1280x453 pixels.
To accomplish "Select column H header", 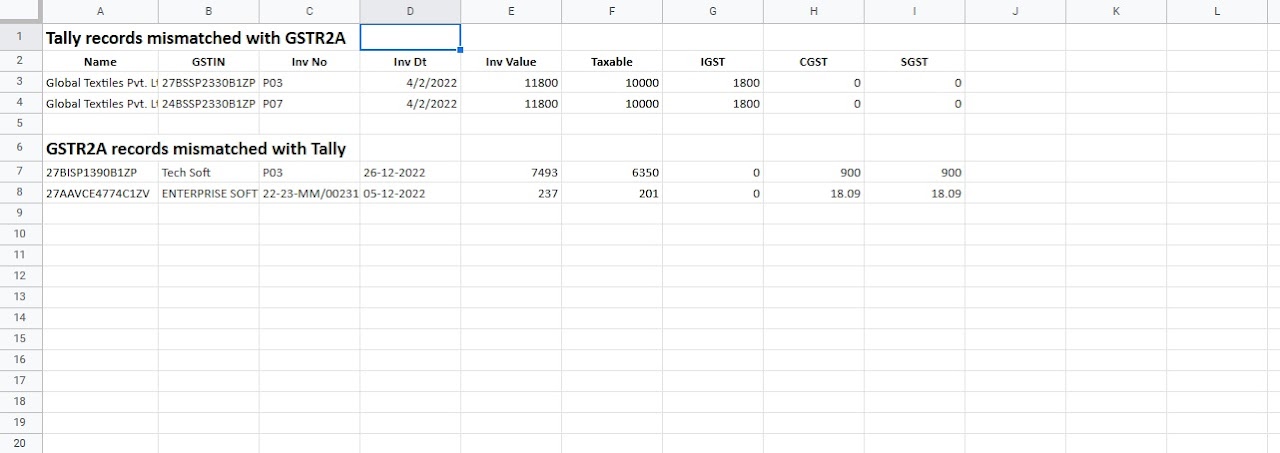I will (x=814, y=11).
